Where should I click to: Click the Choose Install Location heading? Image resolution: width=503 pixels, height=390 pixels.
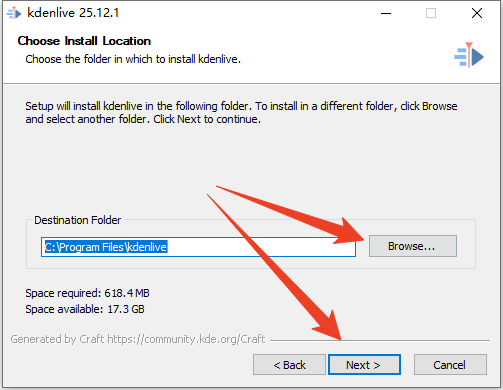[84, 41]
